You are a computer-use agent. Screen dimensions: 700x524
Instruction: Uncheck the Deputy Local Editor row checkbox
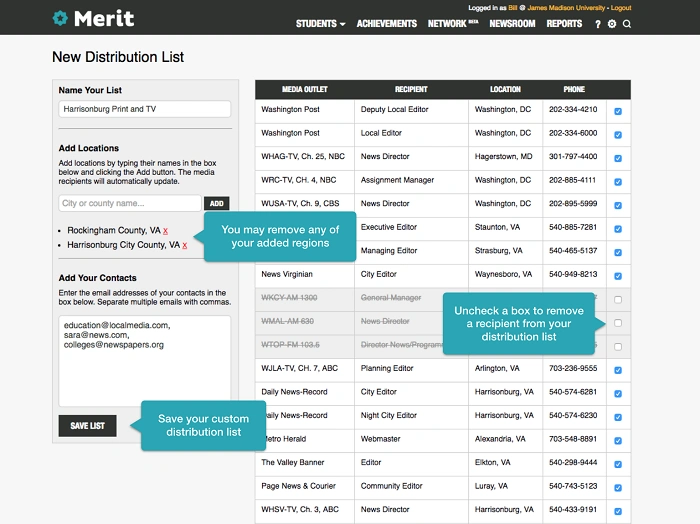tap(618, 111)
